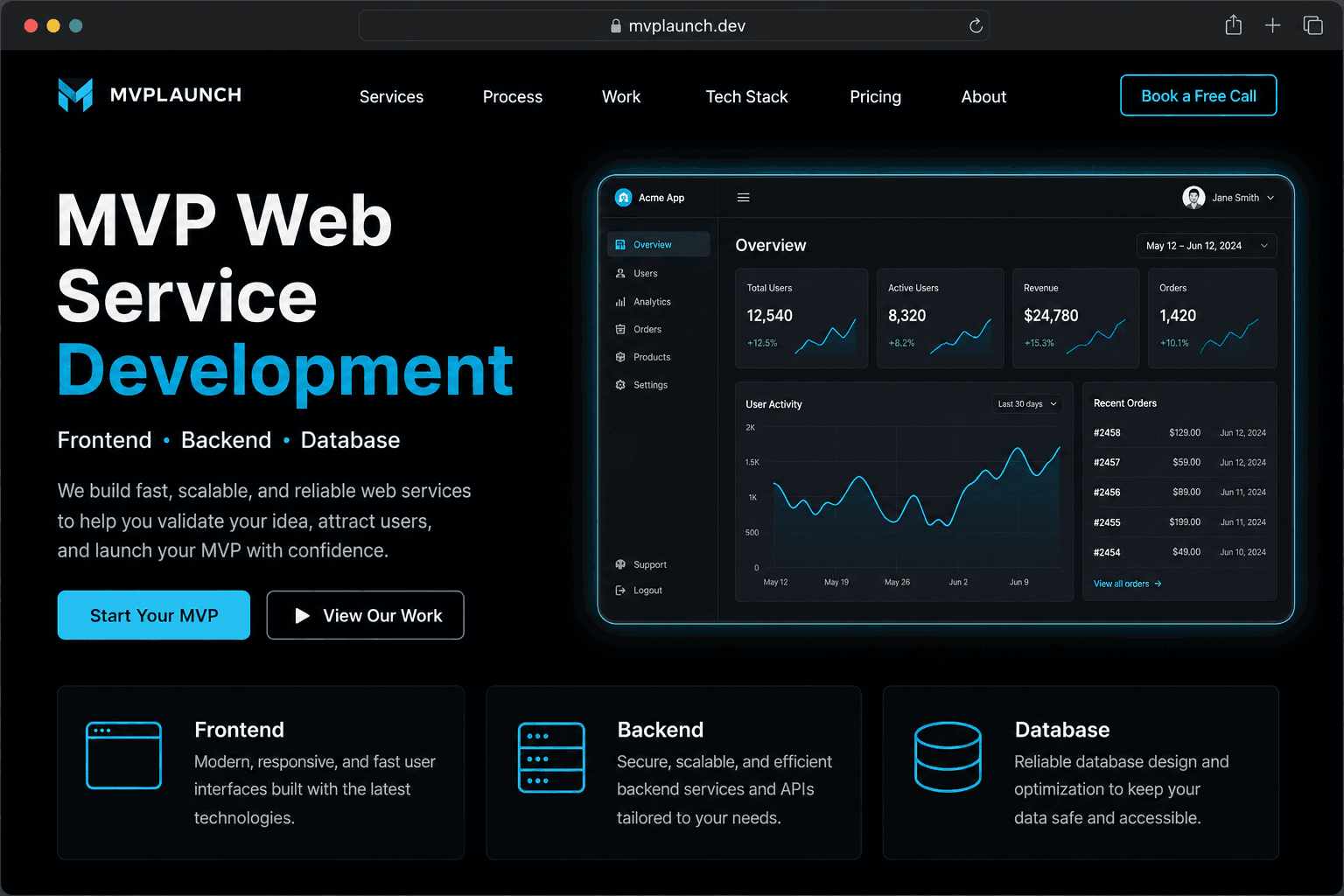This screenshot has height=896, width=1344.
Task: Click the mvplaunch.dev address bar
Action: (674, 25)
